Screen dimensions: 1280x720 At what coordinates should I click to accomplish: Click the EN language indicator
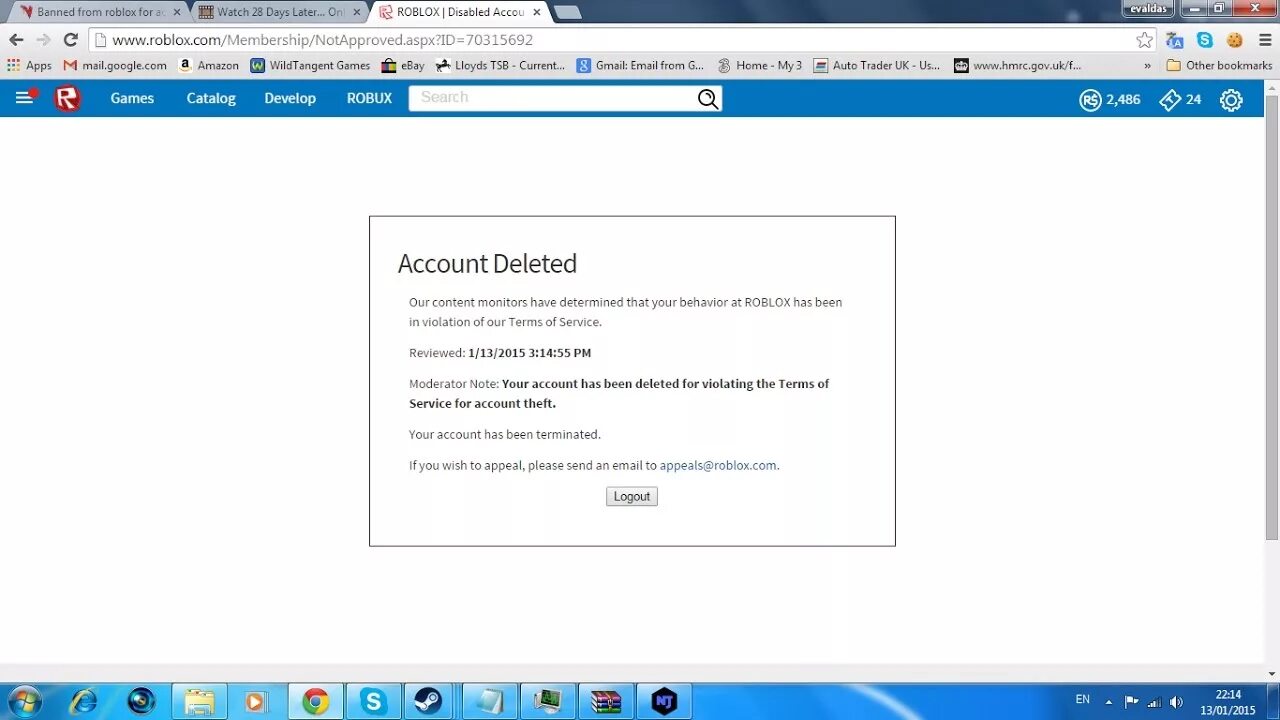1083,700
